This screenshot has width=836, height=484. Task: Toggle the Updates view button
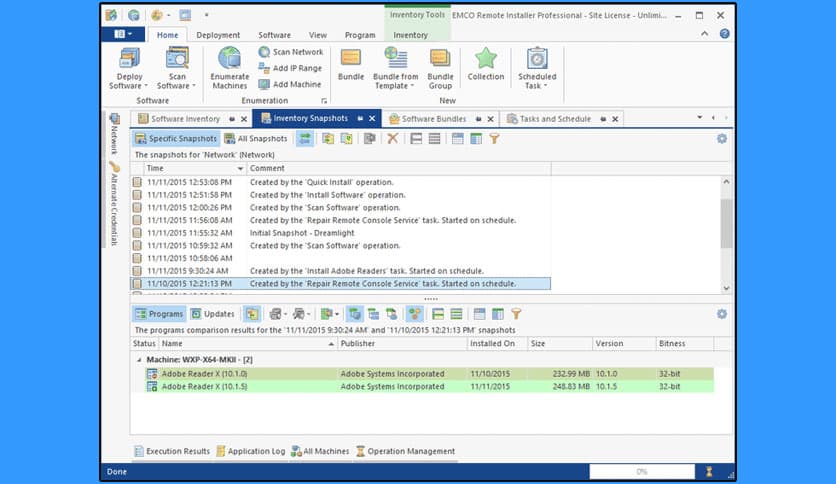point(213,314)
